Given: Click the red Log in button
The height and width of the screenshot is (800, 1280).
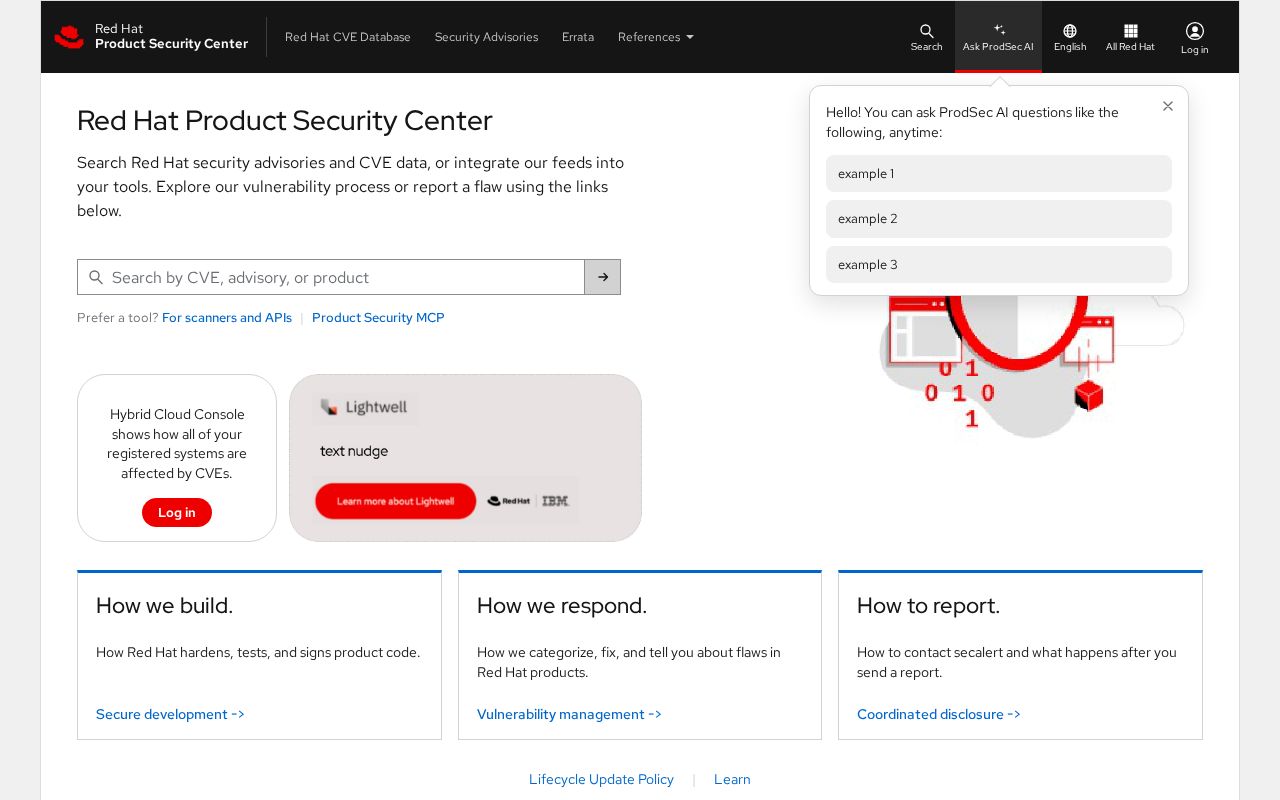Looking at the screenshot, I should tap(177, 512).
